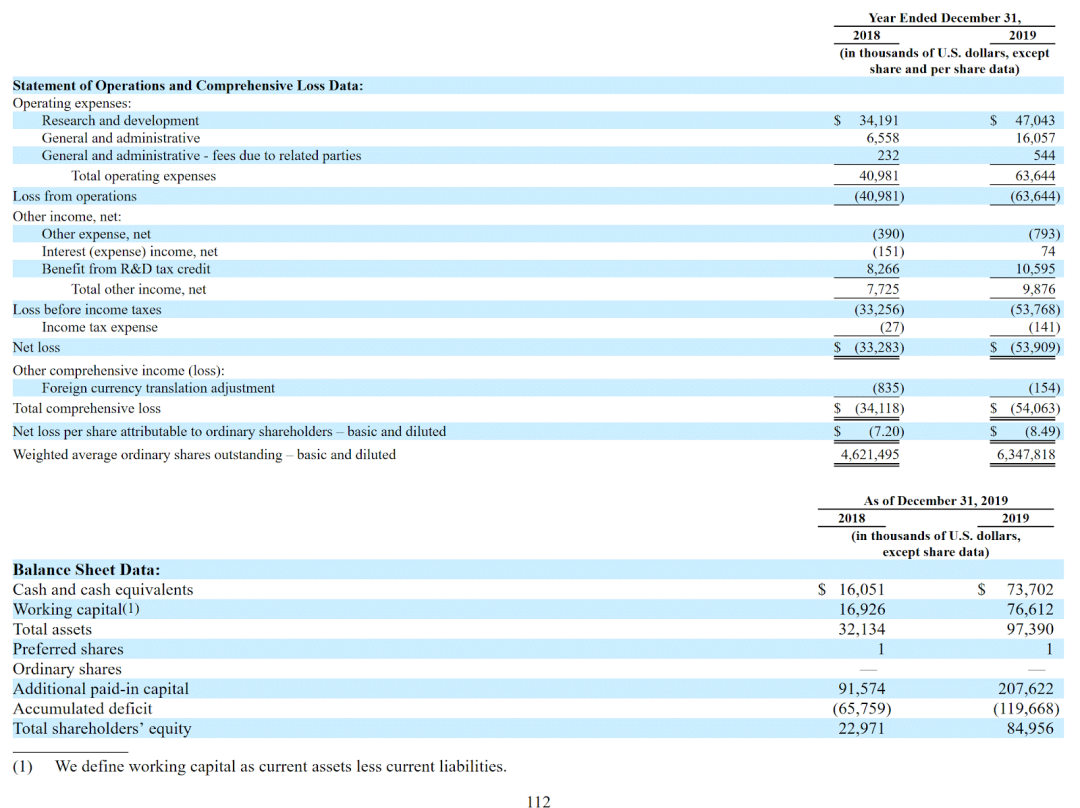Select Total other income value 9,876
The height and width of the screenshot is (808, 1080).
1038,289
